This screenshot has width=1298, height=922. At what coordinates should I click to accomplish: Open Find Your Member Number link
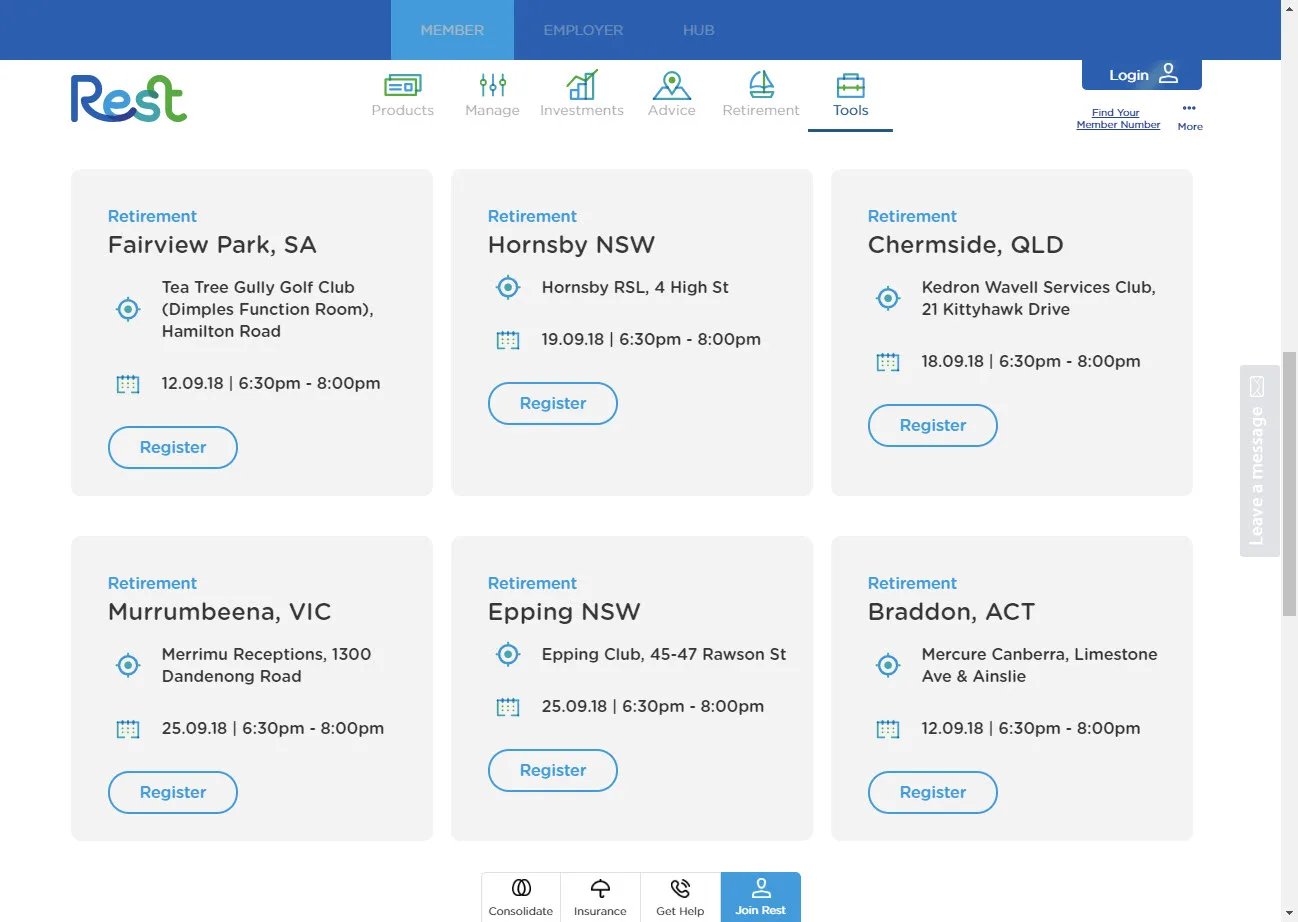(1117, 119)
